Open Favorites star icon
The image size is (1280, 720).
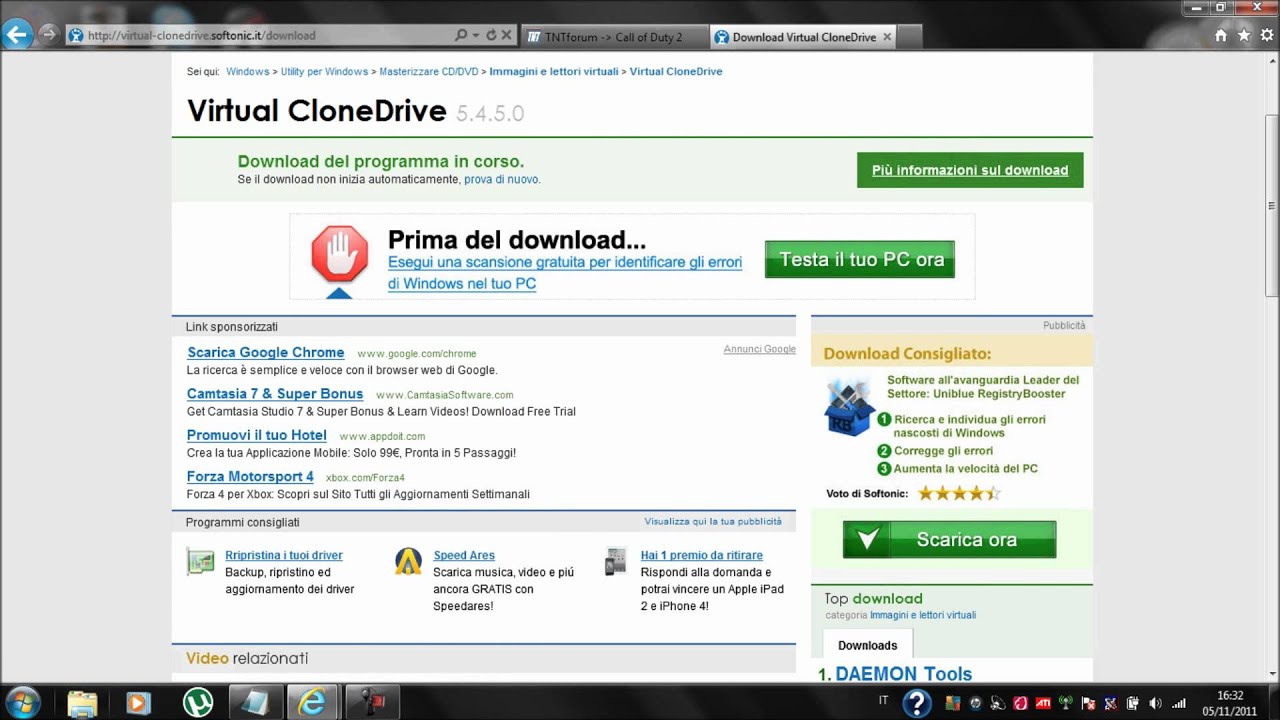(x=1244, y=35)
